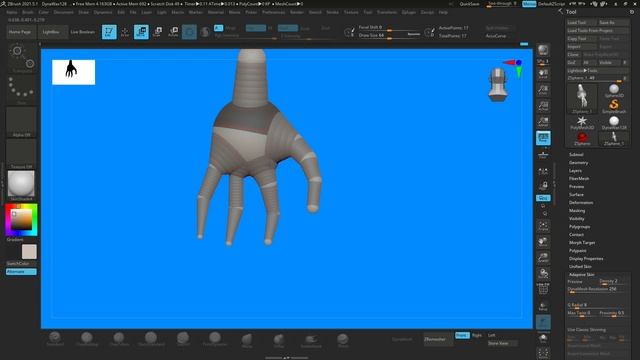Expand the Morph Target section
The height and width of the screenshot is (360, 640).
582,242
